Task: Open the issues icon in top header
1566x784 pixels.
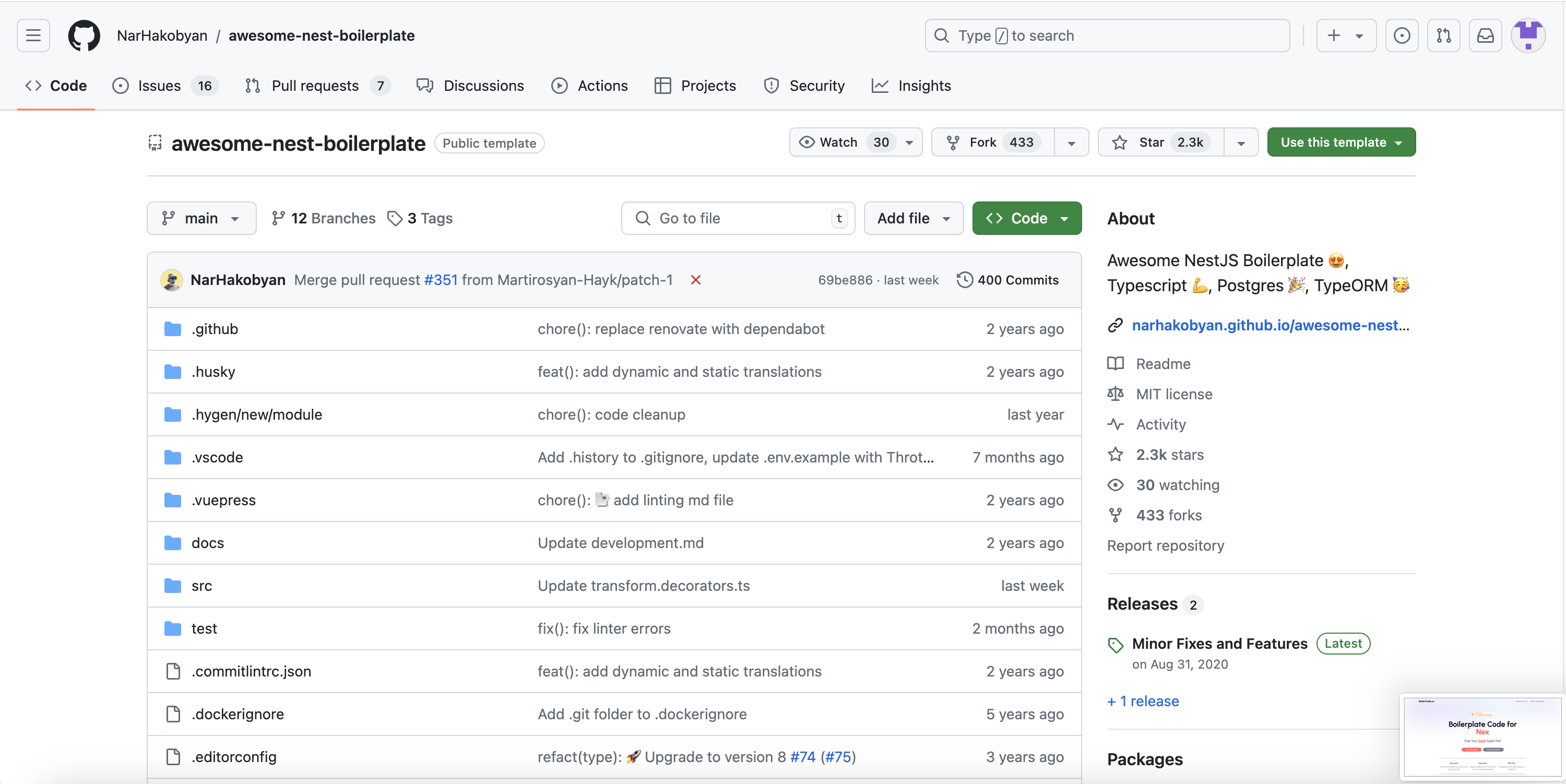Action: pos(1401,35)
